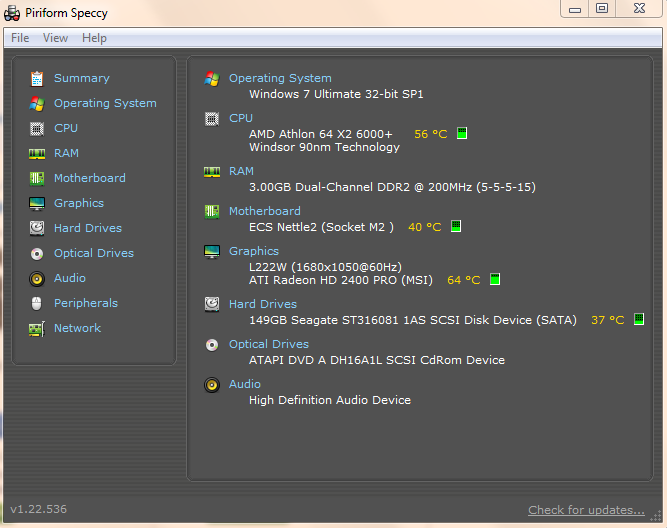Click the Peripherals mouse icon in sidebar
This screenshot has width=667, height=528.
pos(37,303)
